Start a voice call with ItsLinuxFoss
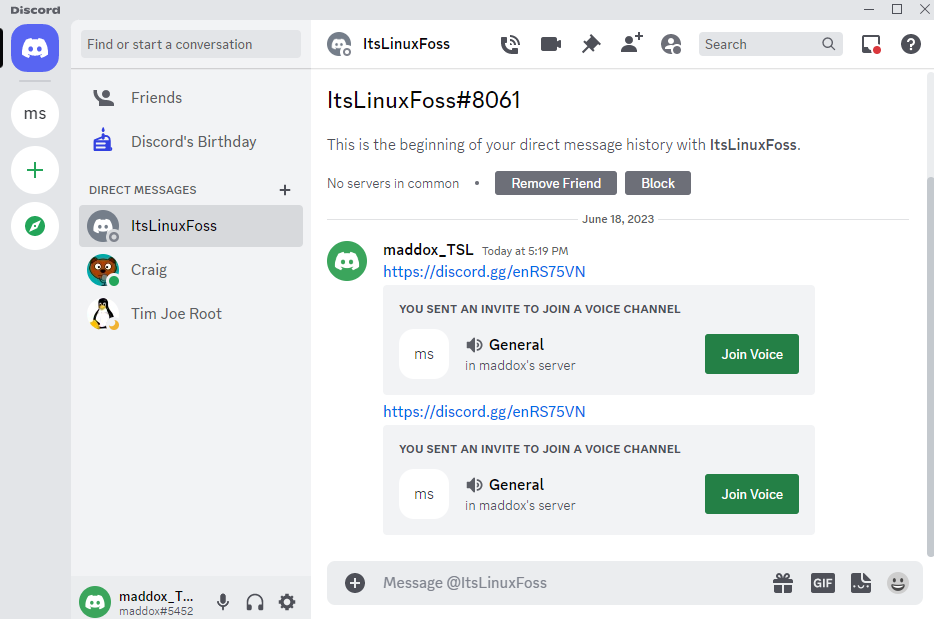934x619 pixels. click(x=510, y=44)
